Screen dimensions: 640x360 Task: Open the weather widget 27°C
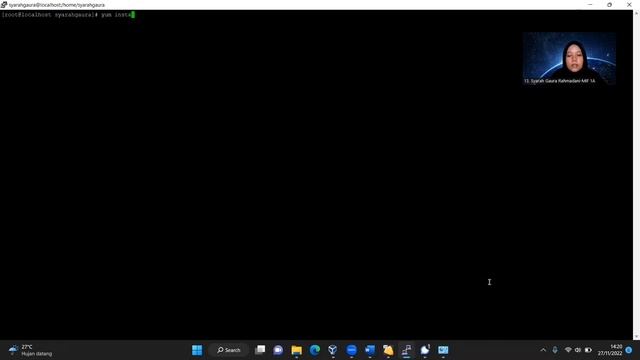tap(31, 350)
